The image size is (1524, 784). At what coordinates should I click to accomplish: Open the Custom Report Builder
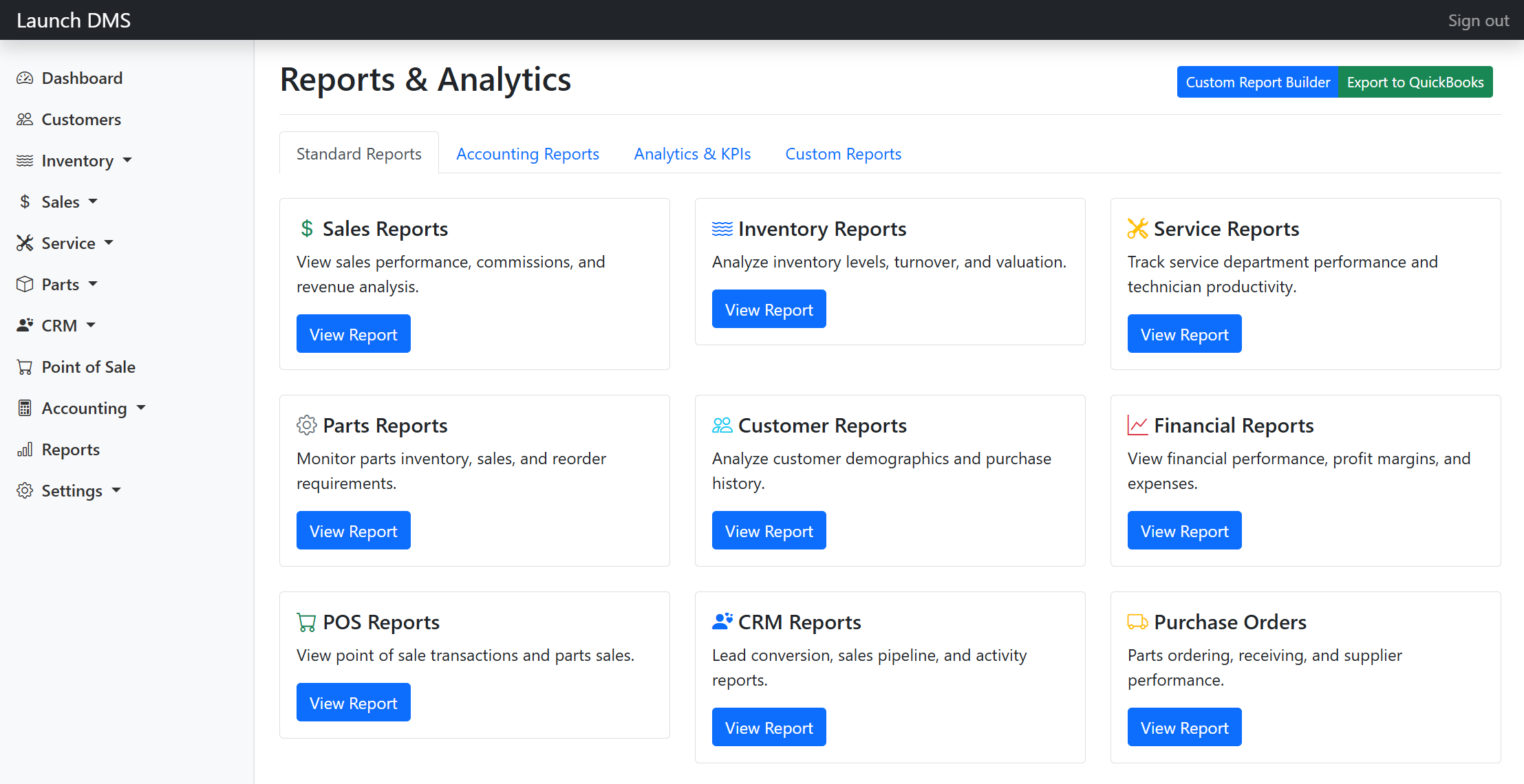tap(1258, 81)
